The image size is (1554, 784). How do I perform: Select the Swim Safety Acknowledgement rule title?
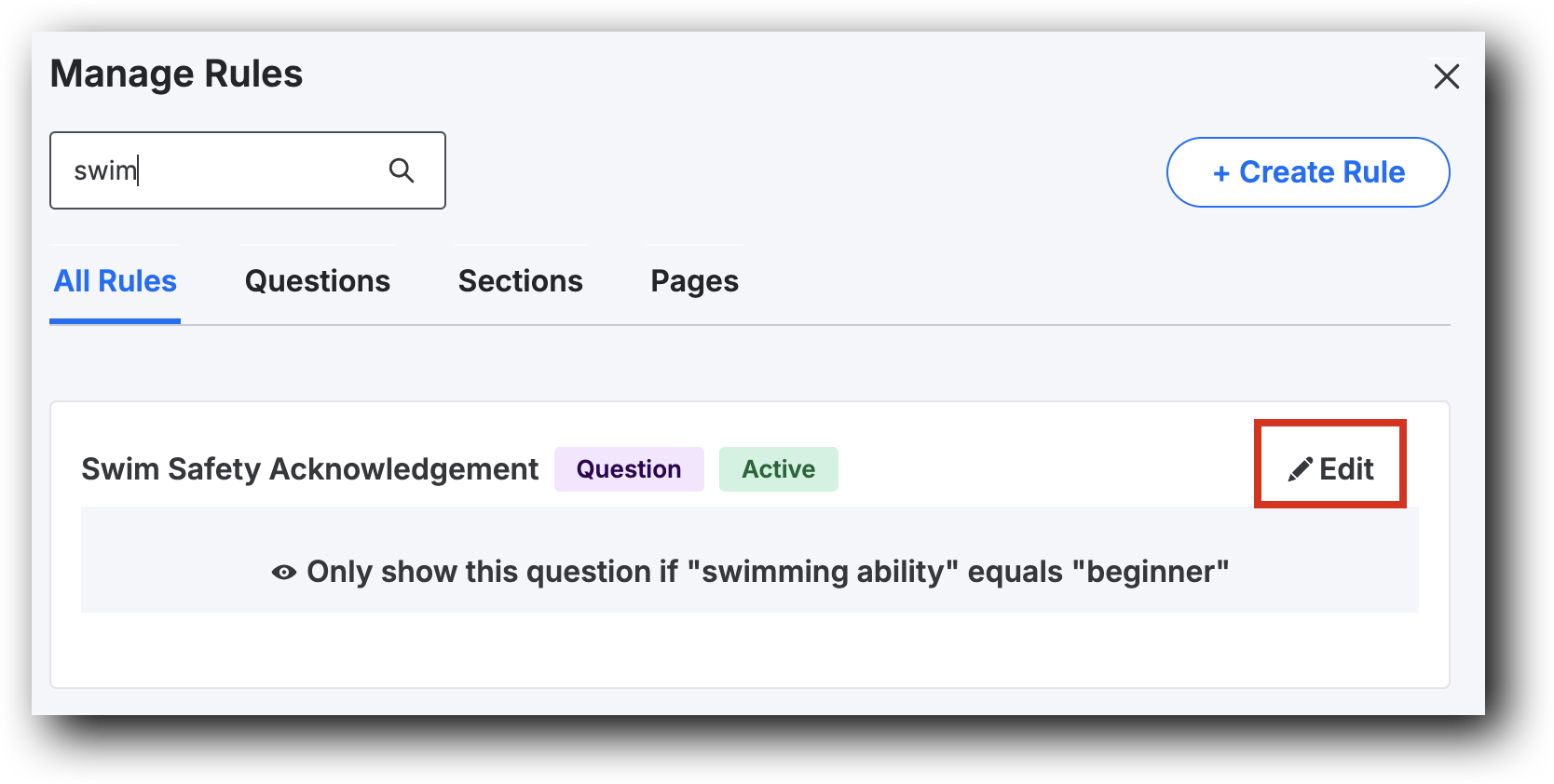(309, 469)
